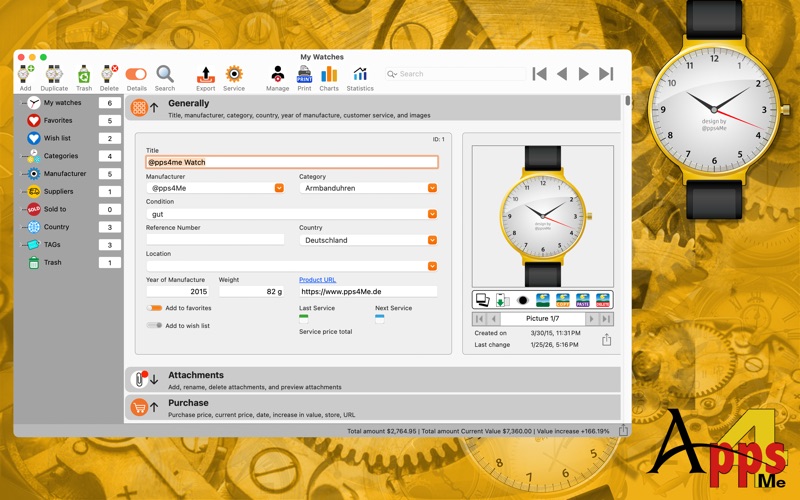
Task: Jump to the first picture in the picture navigator
Action: coord(479,319)
